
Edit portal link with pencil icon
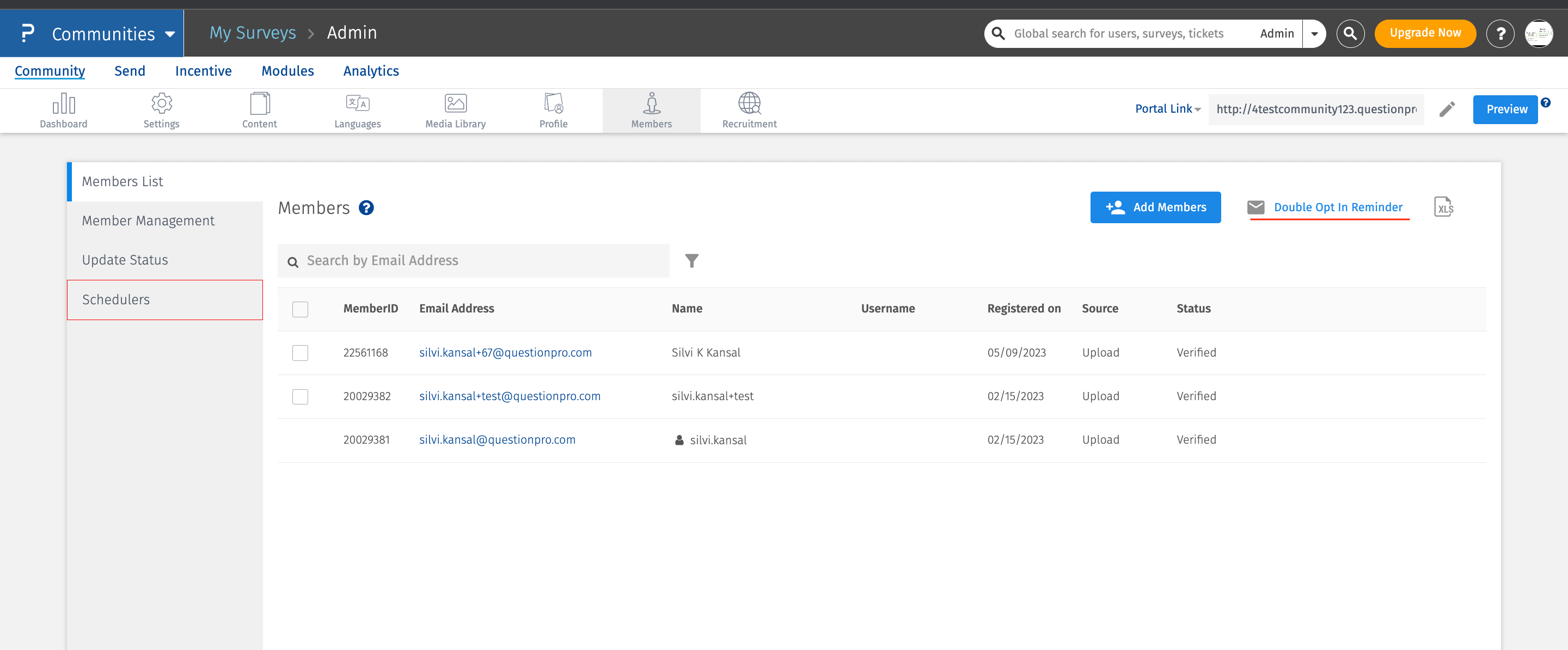click(x=1447, y=109)
